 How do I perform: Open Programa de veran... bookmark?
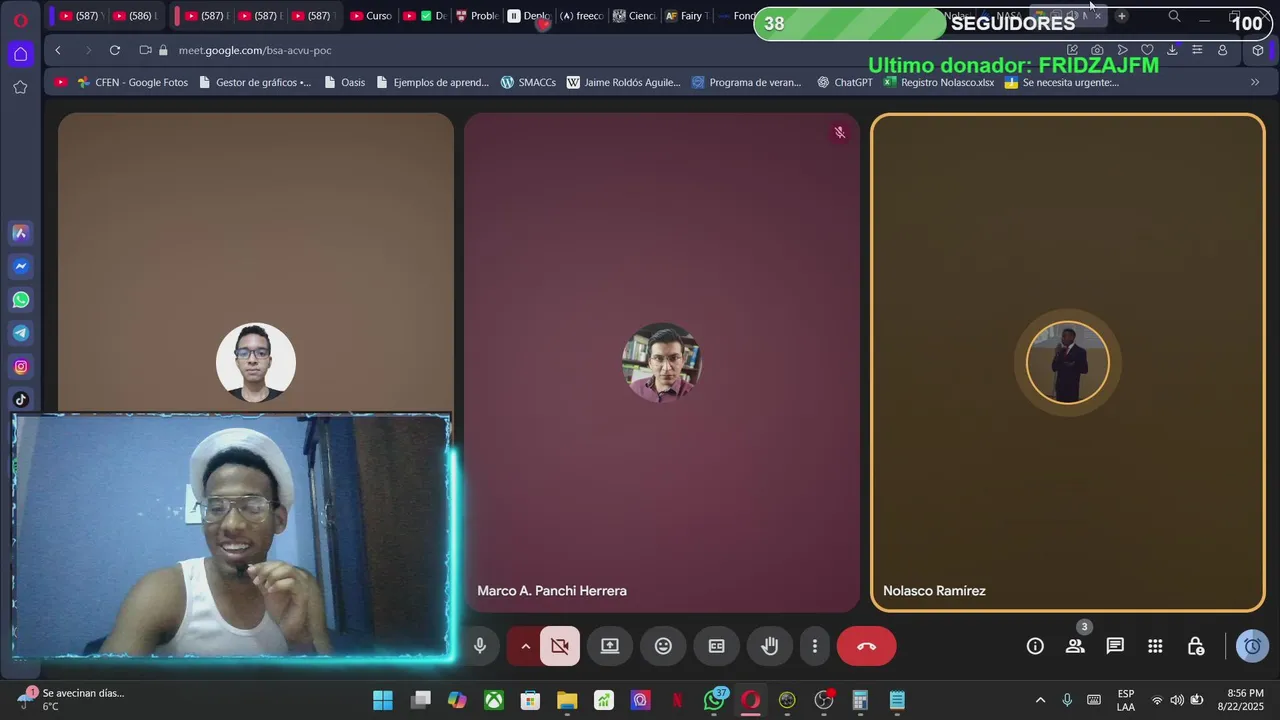747,83
